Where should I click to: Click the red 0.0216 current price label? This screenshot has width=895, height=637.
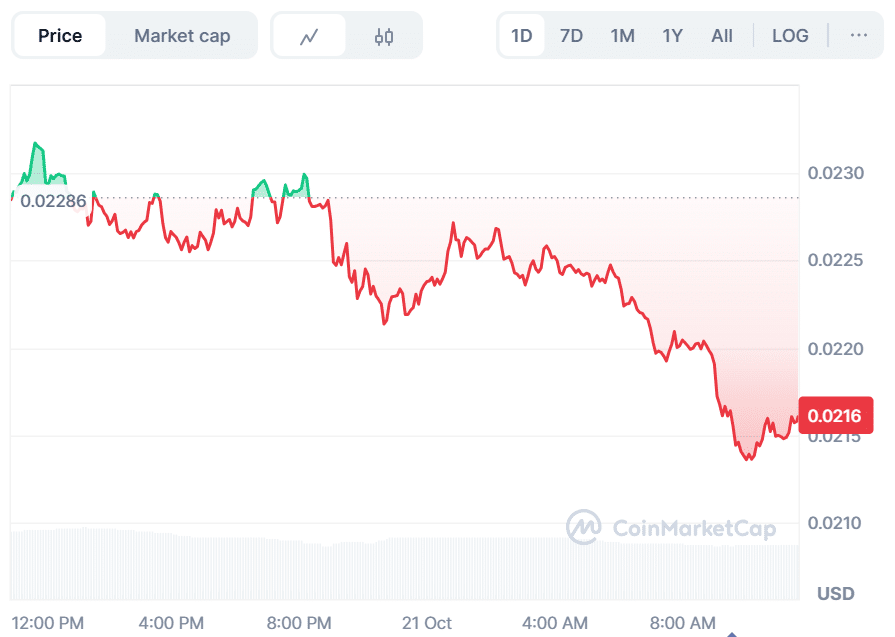pos(836,415)
